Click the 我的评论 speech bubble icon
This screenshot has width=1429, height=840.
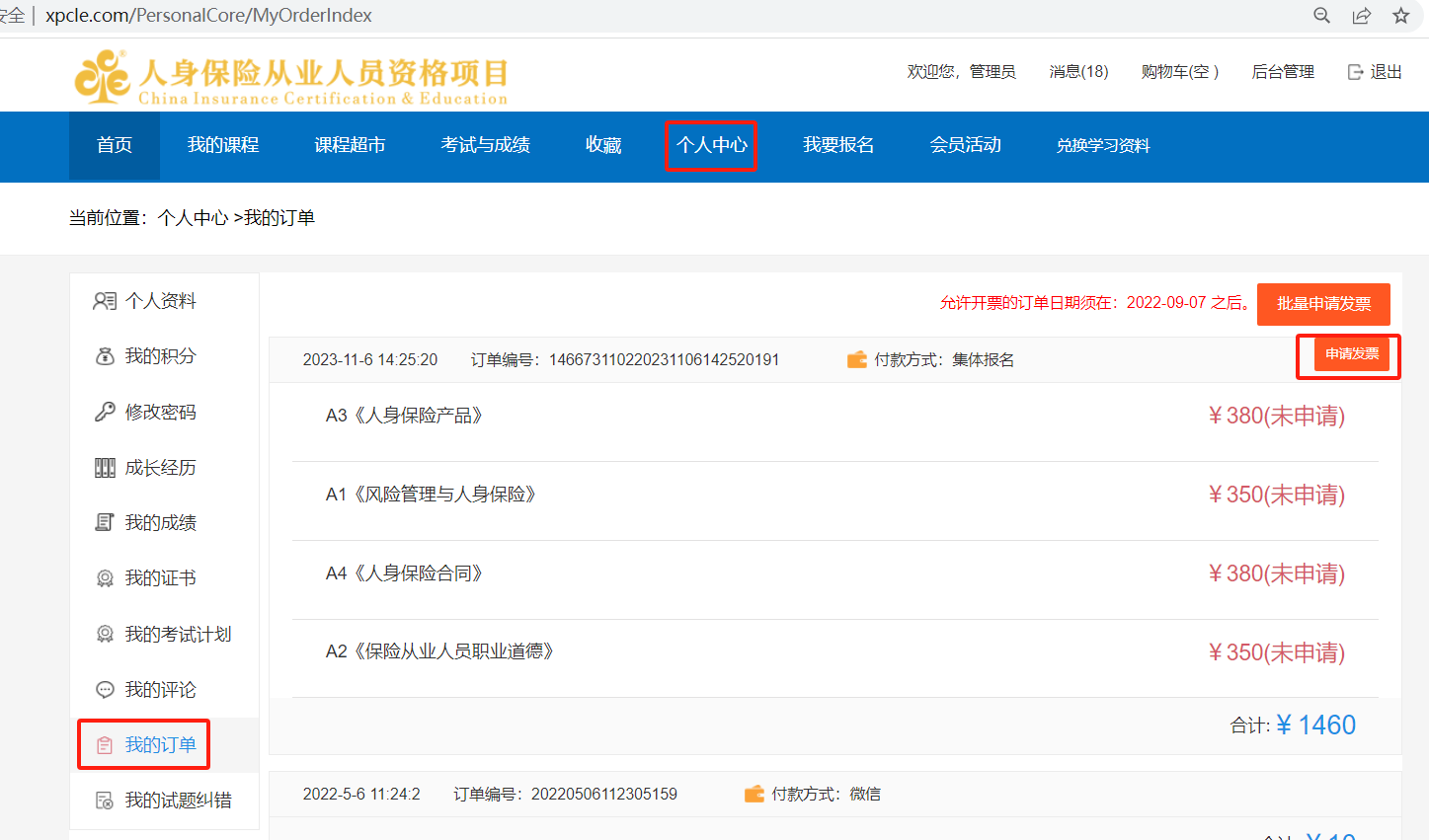point(104,689)
